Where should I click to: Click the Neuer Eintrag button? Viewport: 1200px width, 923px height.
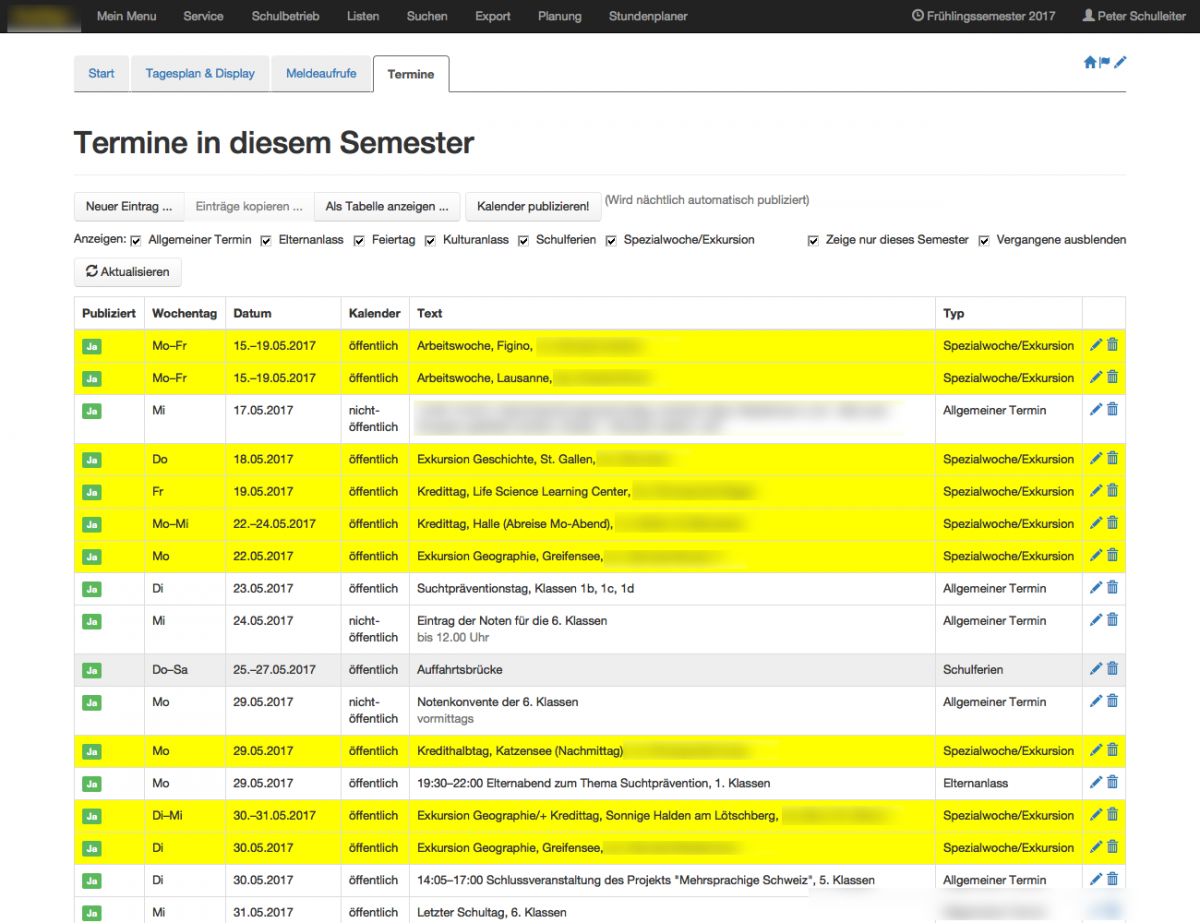pyautogui.click(x=129, y=206)
